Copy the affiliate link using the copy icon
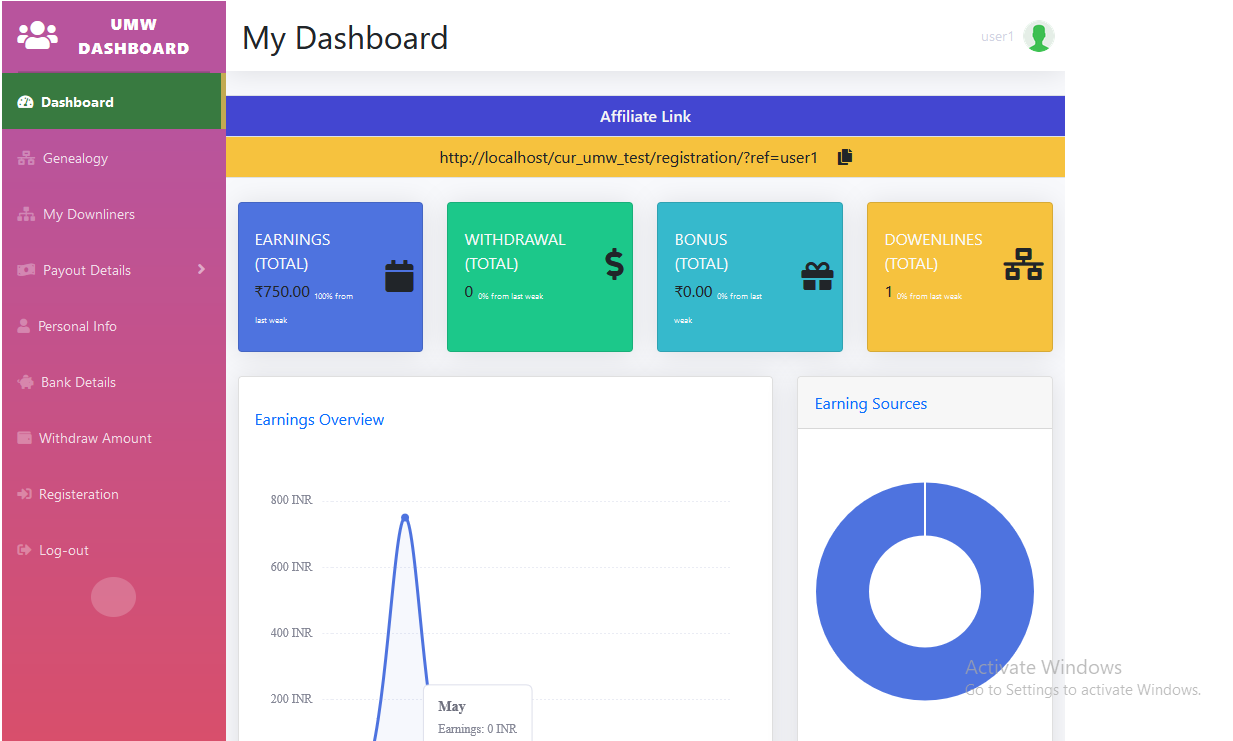This screenshot has width=1233, height=741. click(x=845, y=157)
